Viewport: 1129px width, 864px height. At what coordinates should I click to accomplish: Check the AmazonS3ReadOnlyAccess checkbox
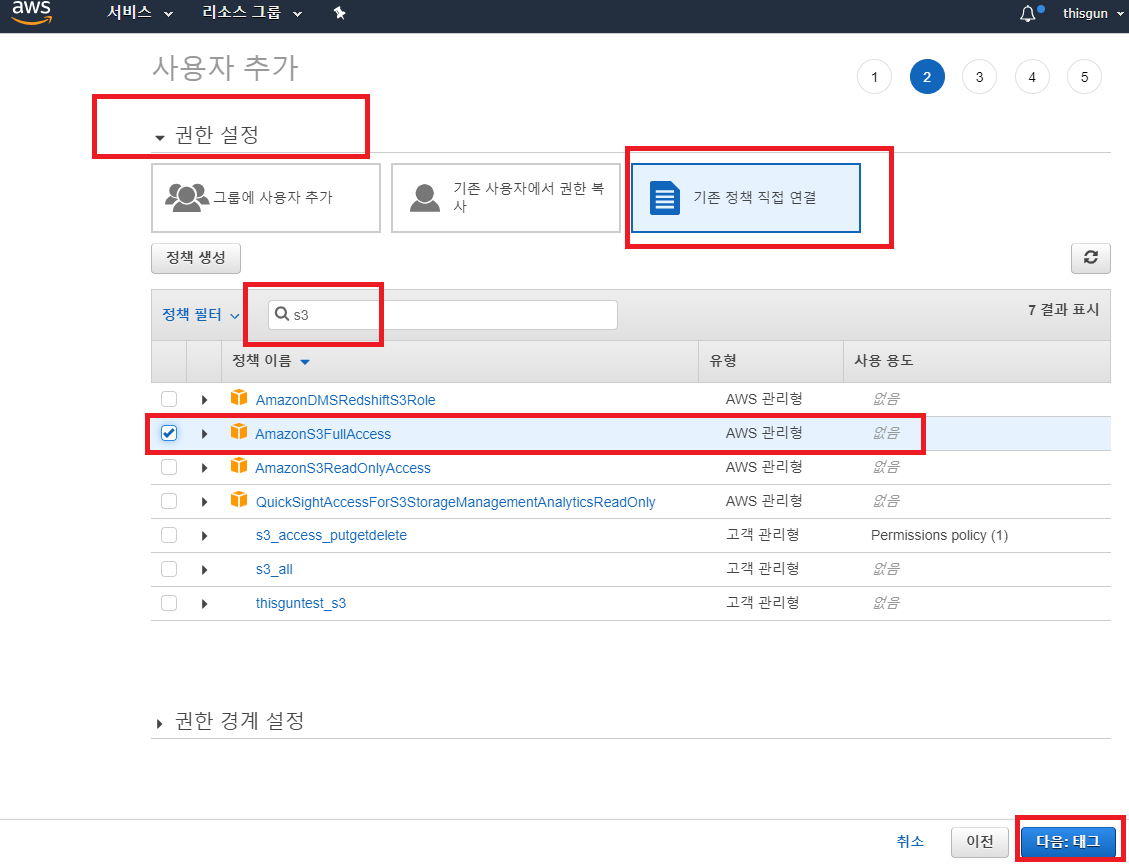point(169,467)
